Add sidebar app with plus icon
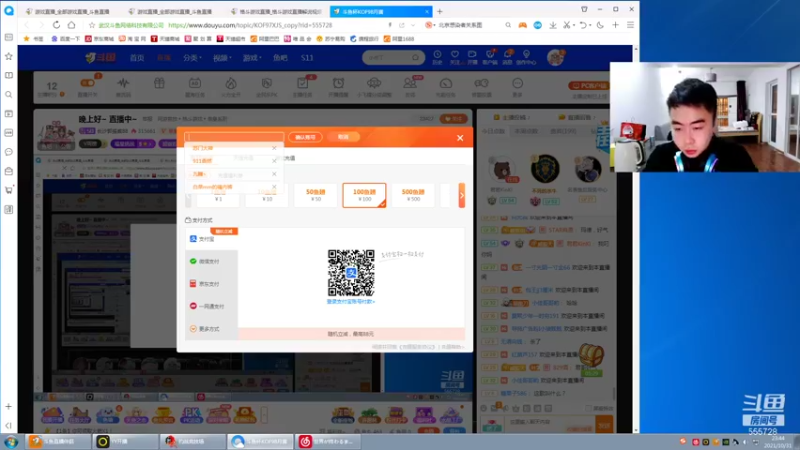The image size is (800, 450). tap(9, 407)
